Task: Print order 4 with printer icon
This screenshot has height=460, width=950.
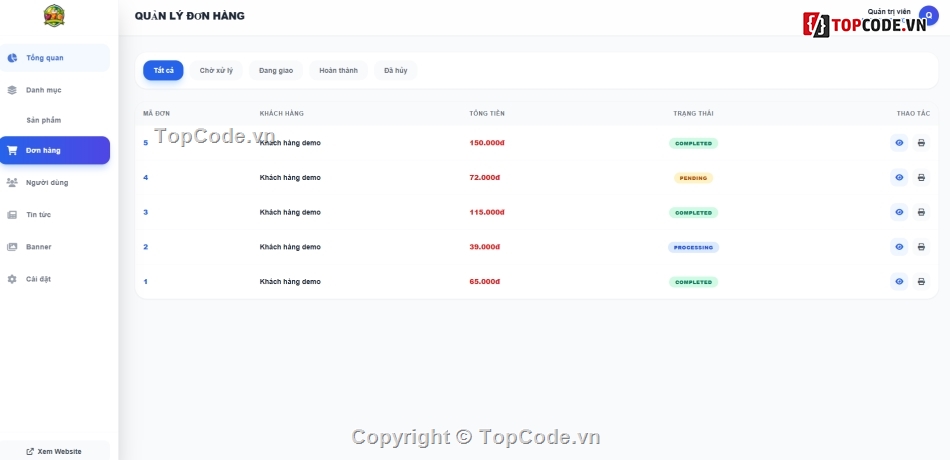Action: coord(921,178)
